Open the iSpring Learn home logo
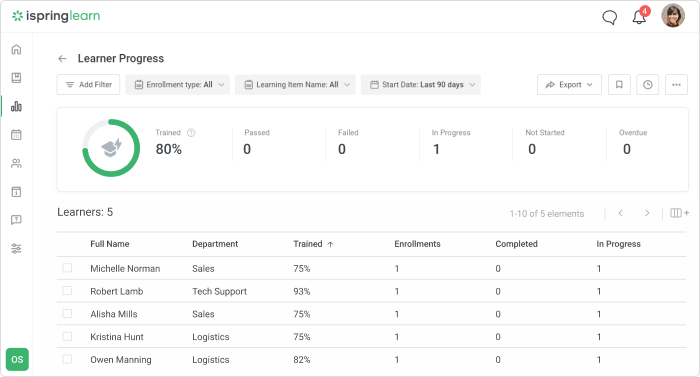This screenshot has height=377, width=700. click(56, 16)
